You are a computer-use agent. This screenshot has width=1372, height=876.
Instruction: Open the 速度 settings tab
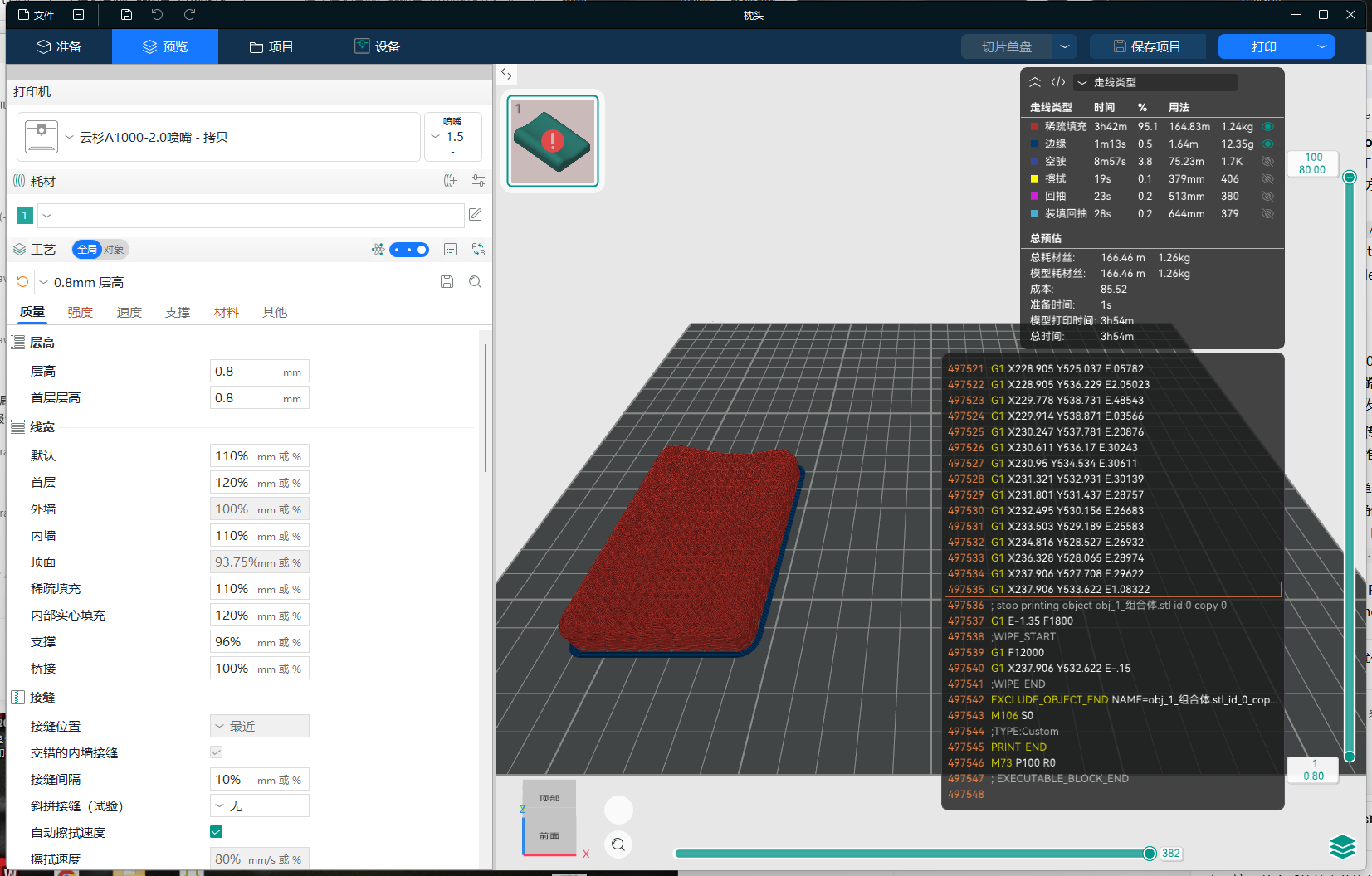[129, 312]
